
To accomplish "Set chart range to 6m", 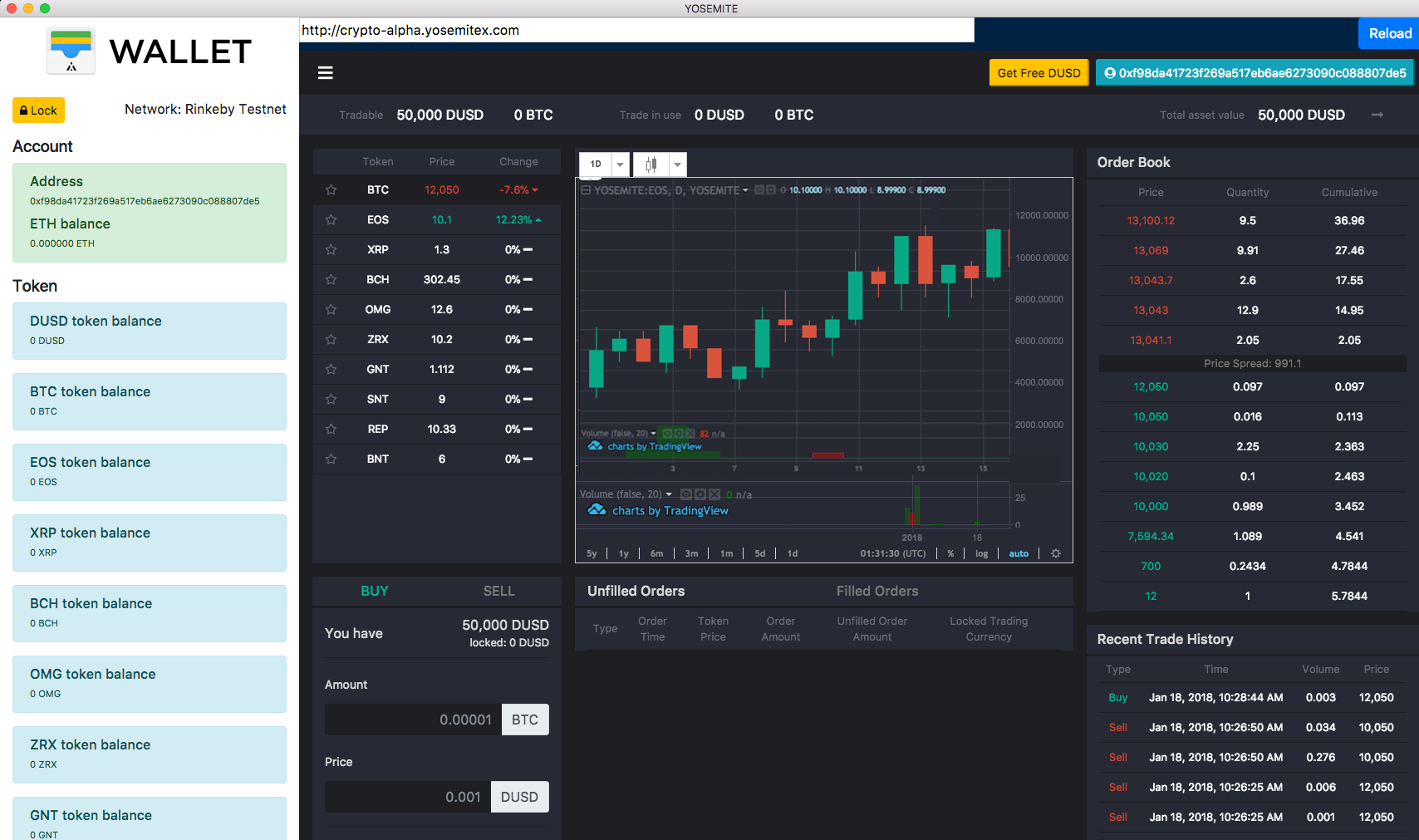I will pyautogui.click(x=656, y=553).
